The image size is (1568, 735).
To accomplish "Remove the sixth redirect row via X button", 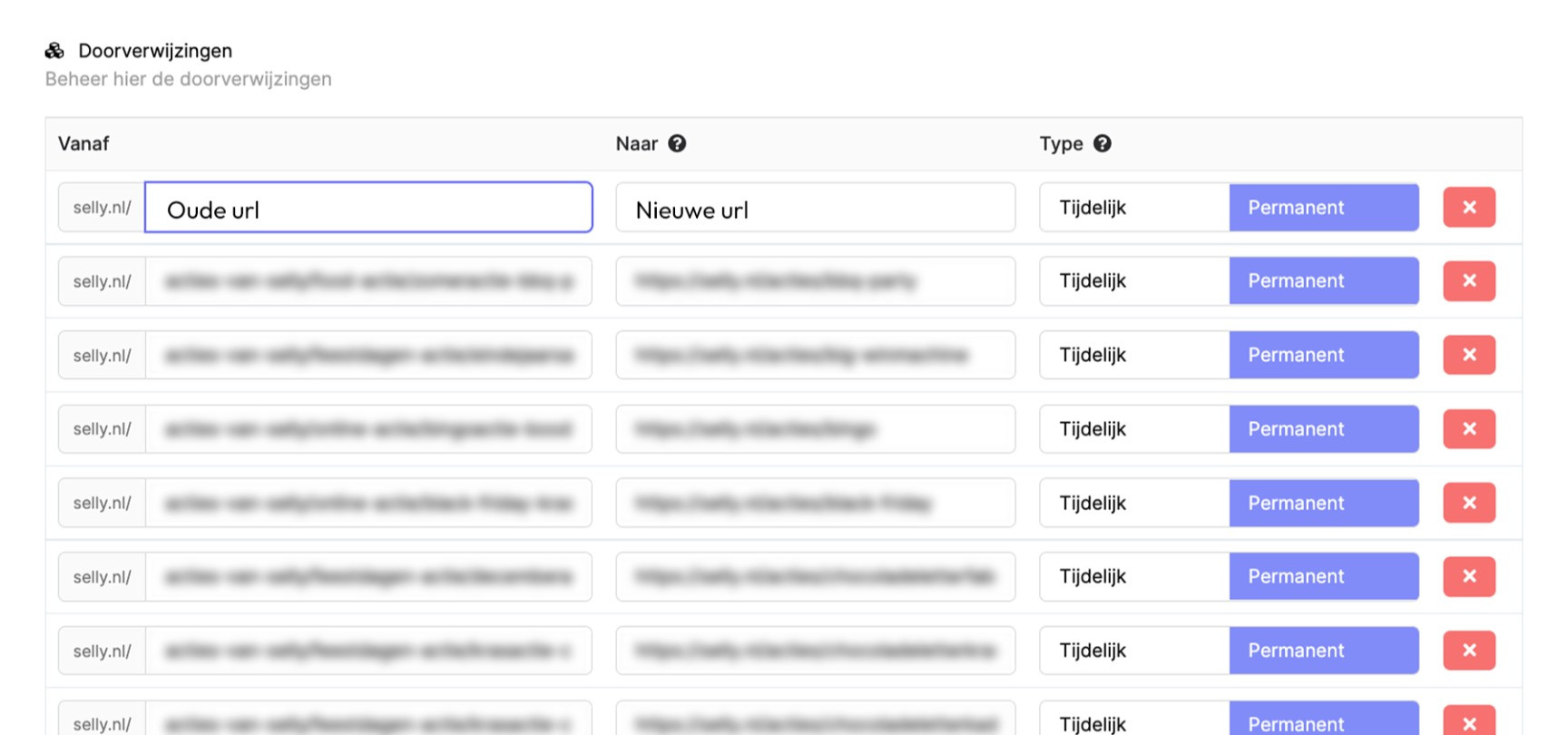I will tap(1468, 576).
